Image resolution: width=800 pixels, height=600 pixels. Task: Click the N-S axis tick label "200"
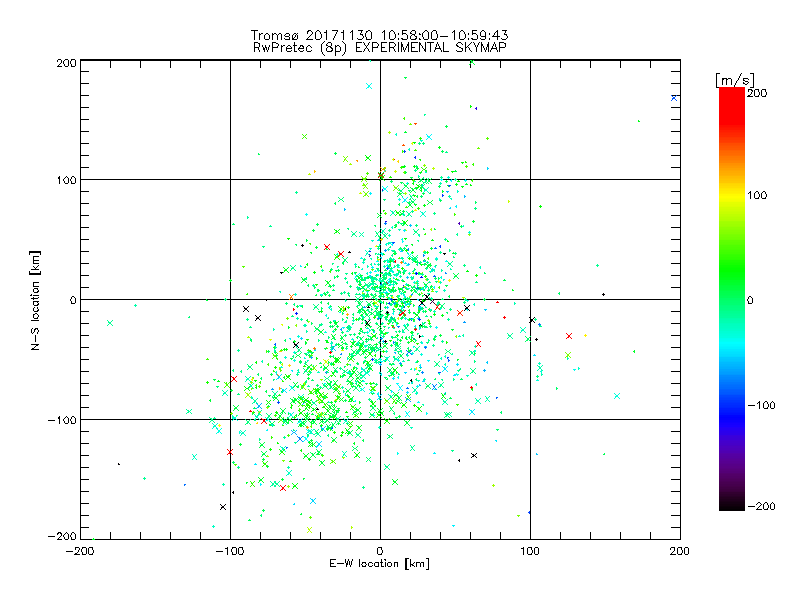click(x=66, y=63)
